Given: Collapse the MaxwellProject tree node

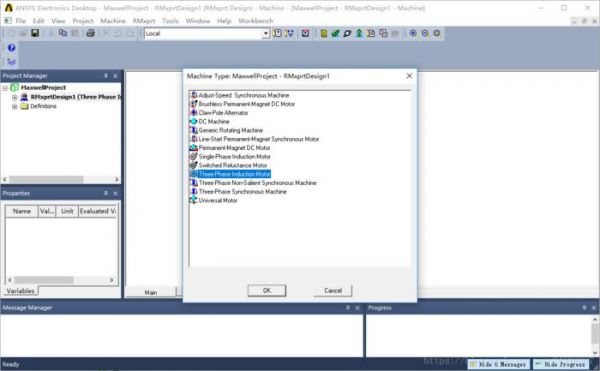Looking at the screenshot, I should coord(5,88).
